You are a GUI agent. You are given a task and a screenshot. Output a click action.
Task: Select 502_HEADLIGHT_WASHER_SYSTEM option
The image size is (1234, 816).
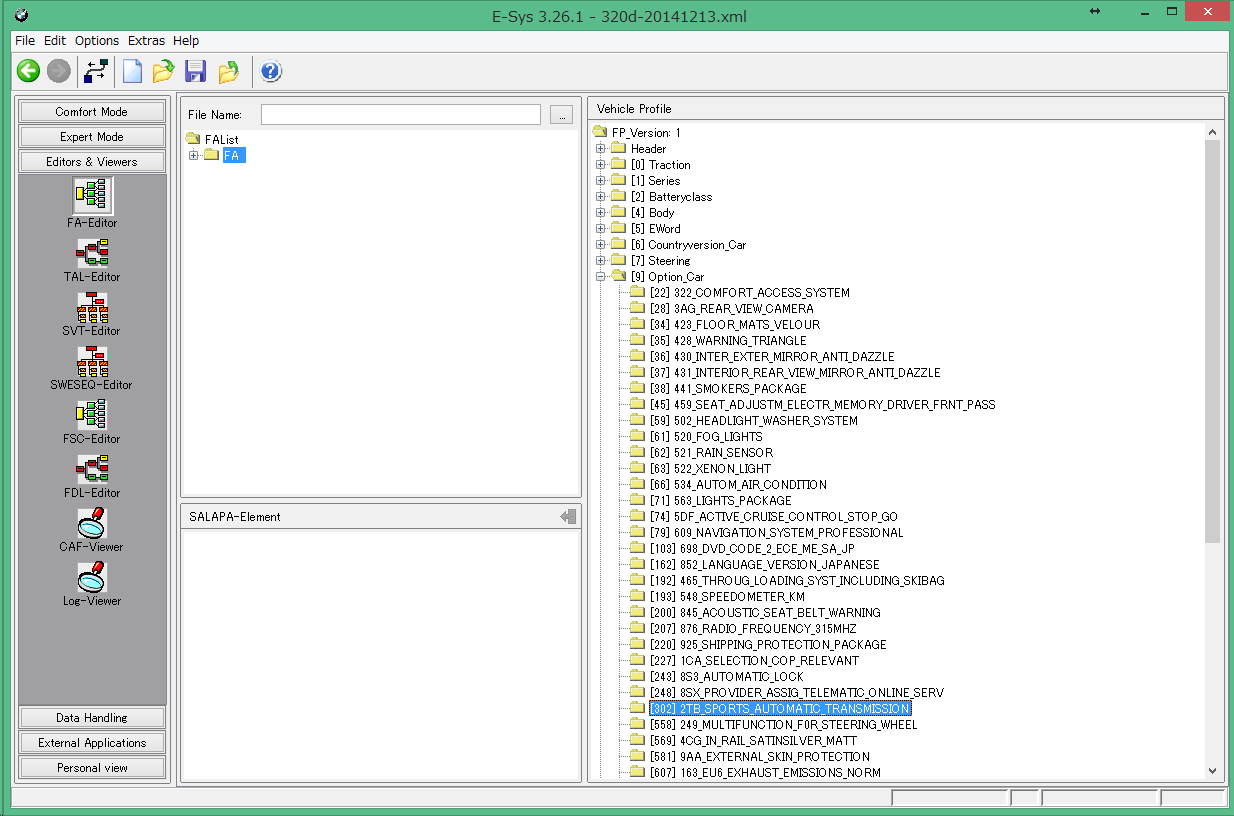click(753, 420)
